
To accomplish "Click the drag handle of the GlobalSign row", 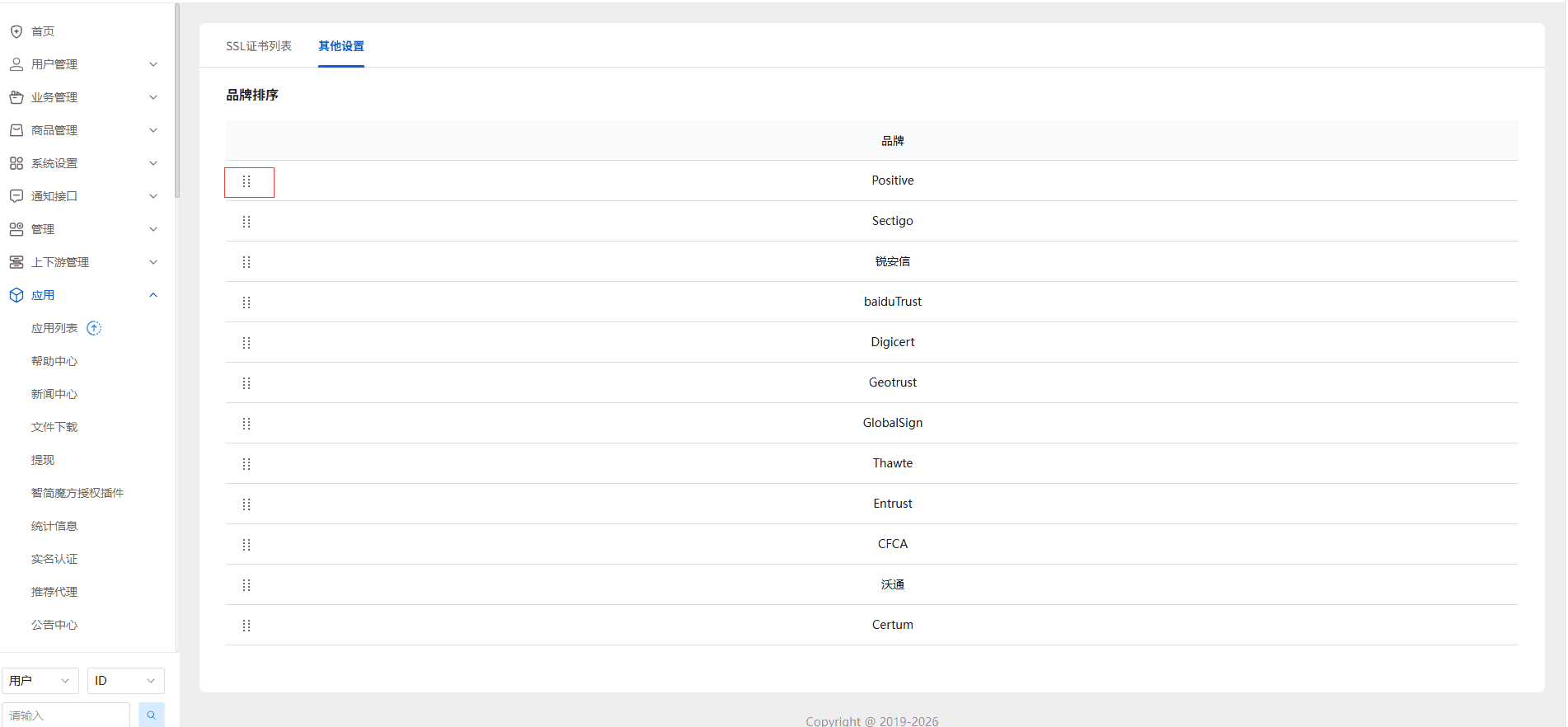I will coord(246,424).
